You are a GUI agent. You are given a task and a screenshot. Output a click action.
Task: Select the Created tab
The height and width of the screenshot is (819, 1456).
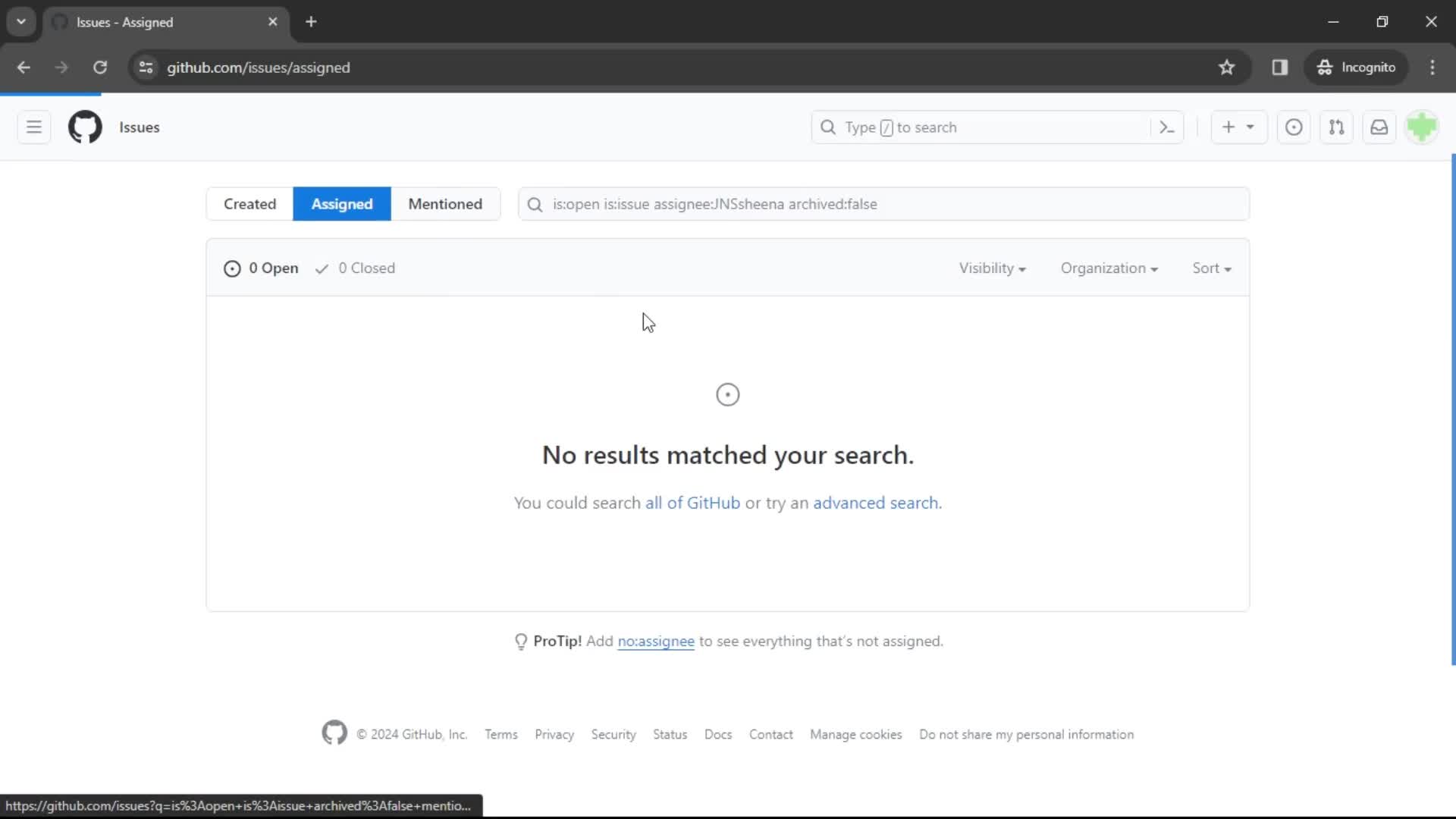coord(250,203)
